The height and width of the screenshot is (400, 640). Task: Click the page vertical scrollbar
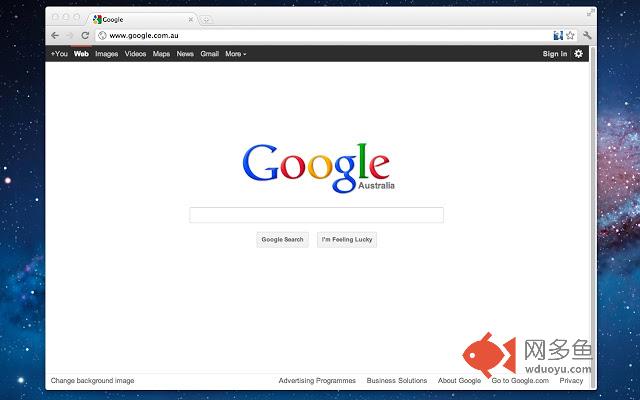[593, 216]
